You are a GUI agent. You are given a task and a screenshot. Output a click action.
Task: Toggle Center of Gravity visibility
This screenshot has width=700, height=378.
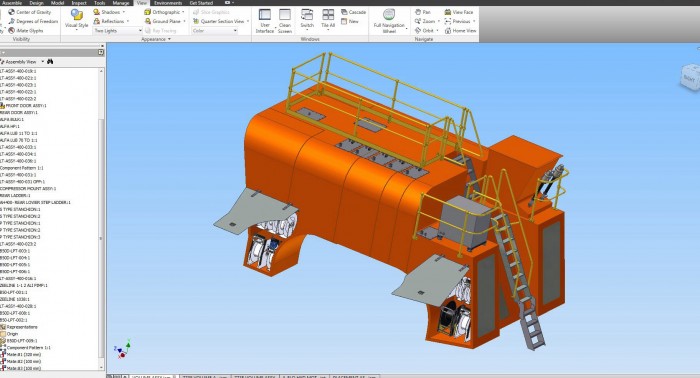pyautogui.click(x=29, y=12)
